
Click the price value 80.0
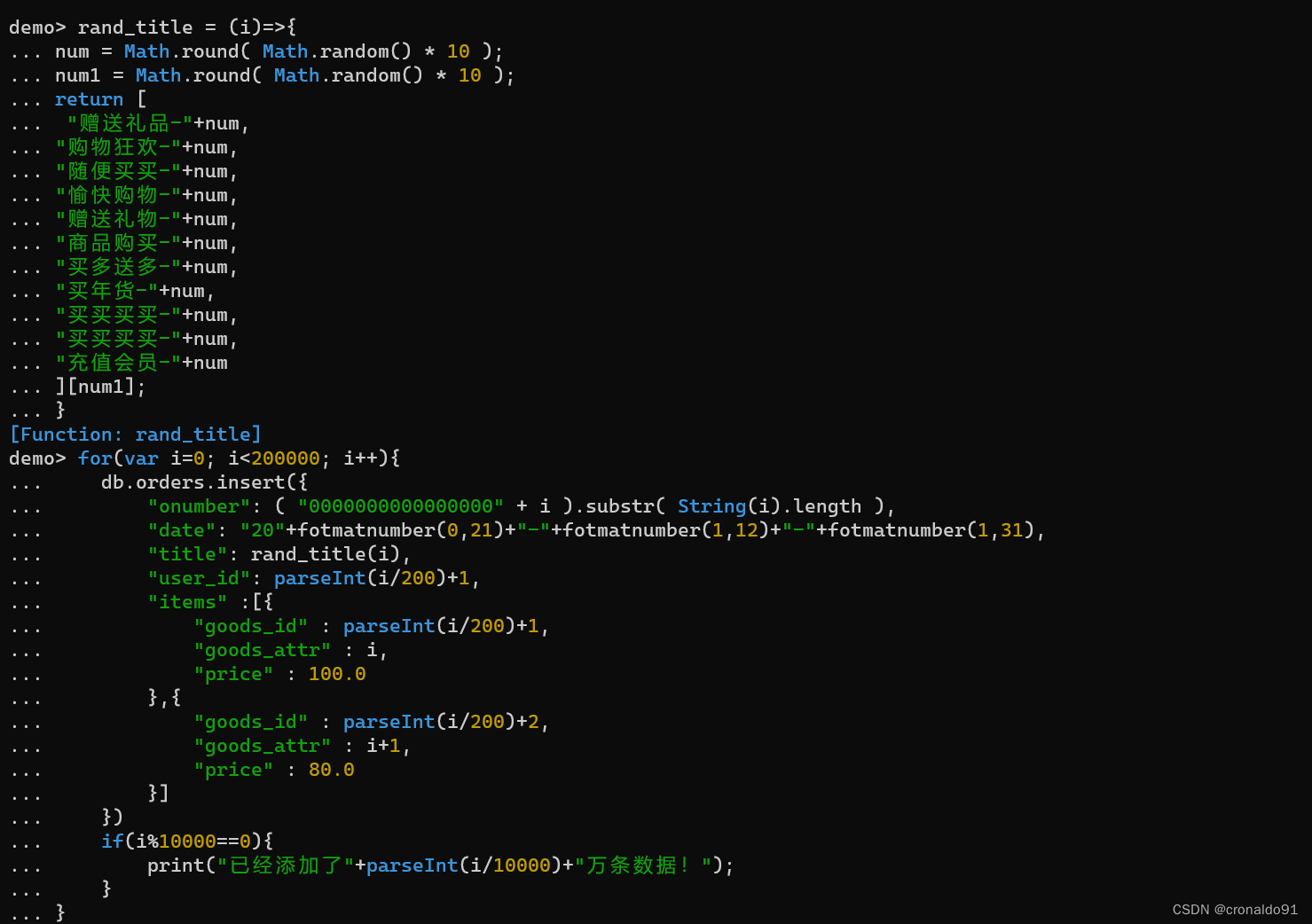(x=332, y=770)
